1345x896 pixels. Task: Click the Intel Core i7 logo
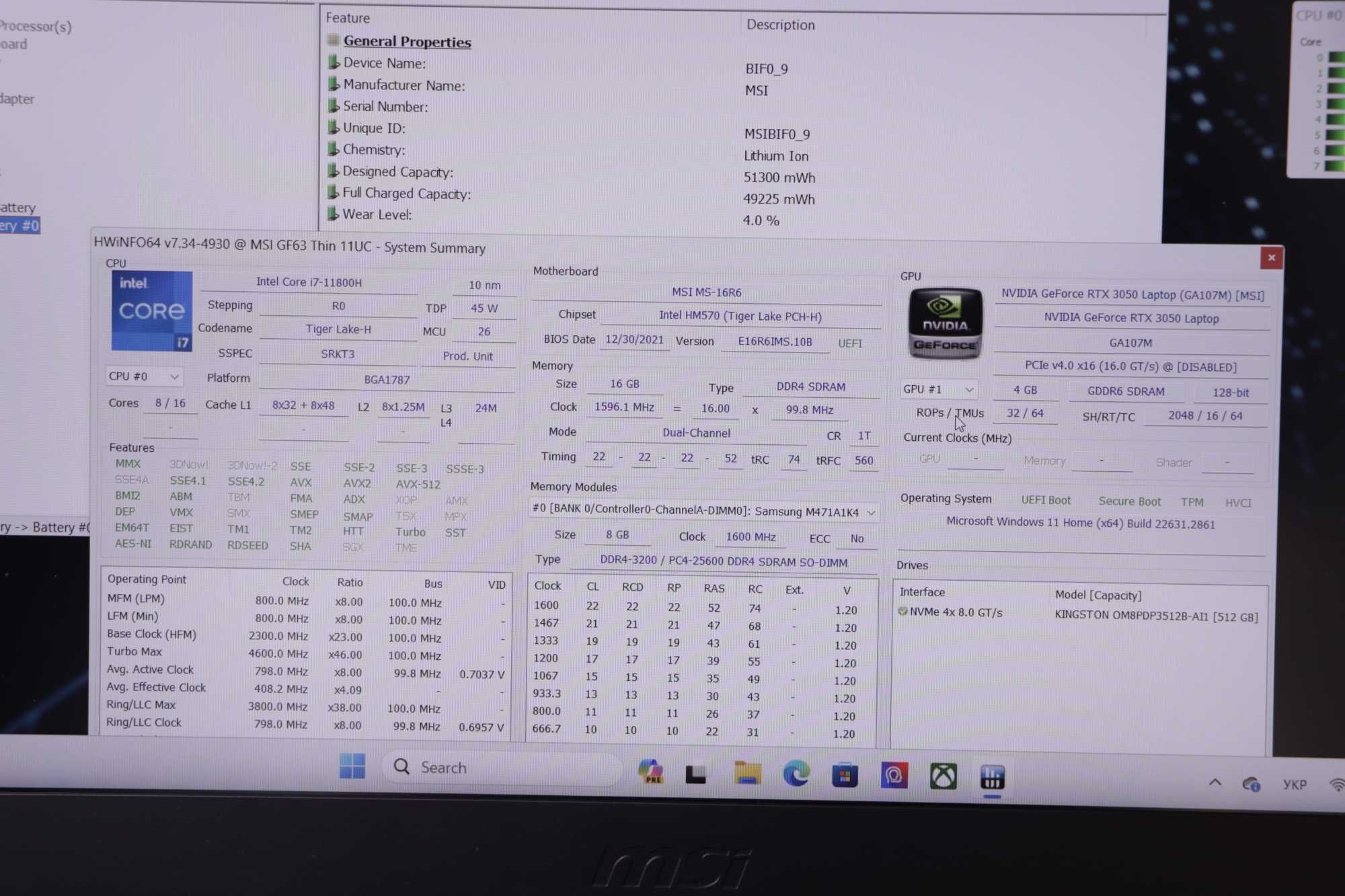point(152,311)
